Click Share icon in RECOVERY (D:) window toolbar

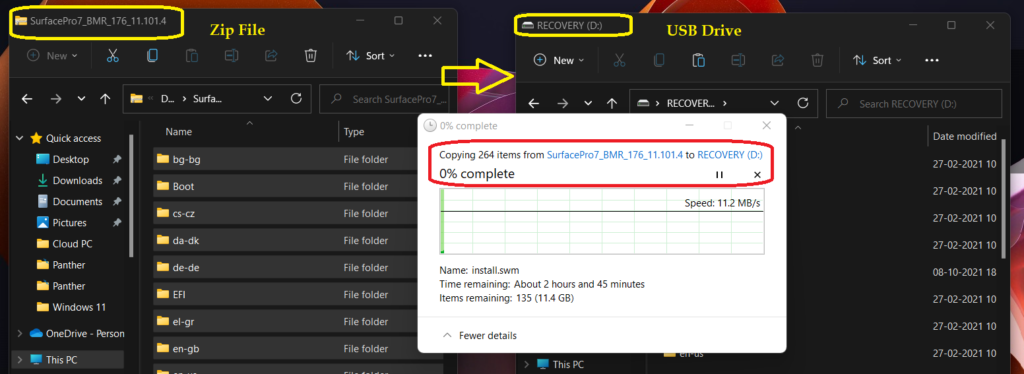pyautogui.click(x=778, y=61)
